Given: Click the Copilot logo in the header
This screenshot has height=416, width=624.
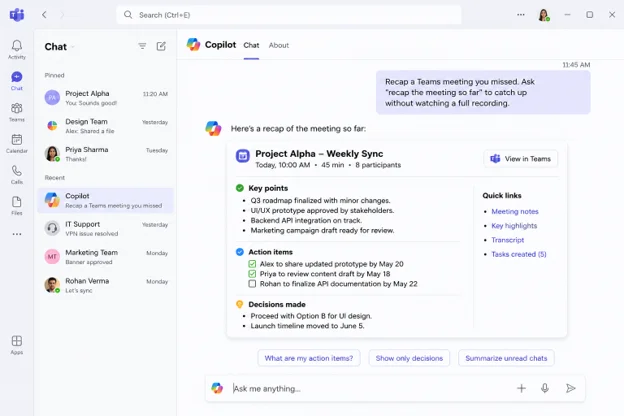Looking at the screenshot, I should click(193, 45).
